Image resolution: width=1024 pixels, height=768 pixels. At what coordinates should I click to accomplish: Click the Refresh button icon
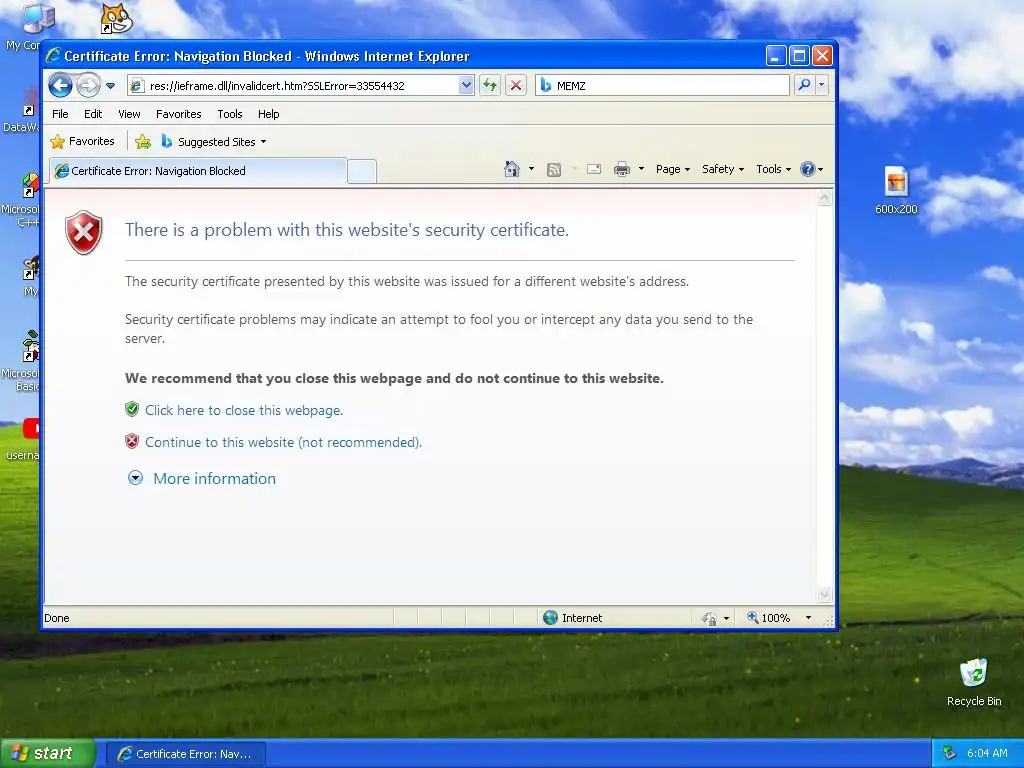click(x=490, y=86)
